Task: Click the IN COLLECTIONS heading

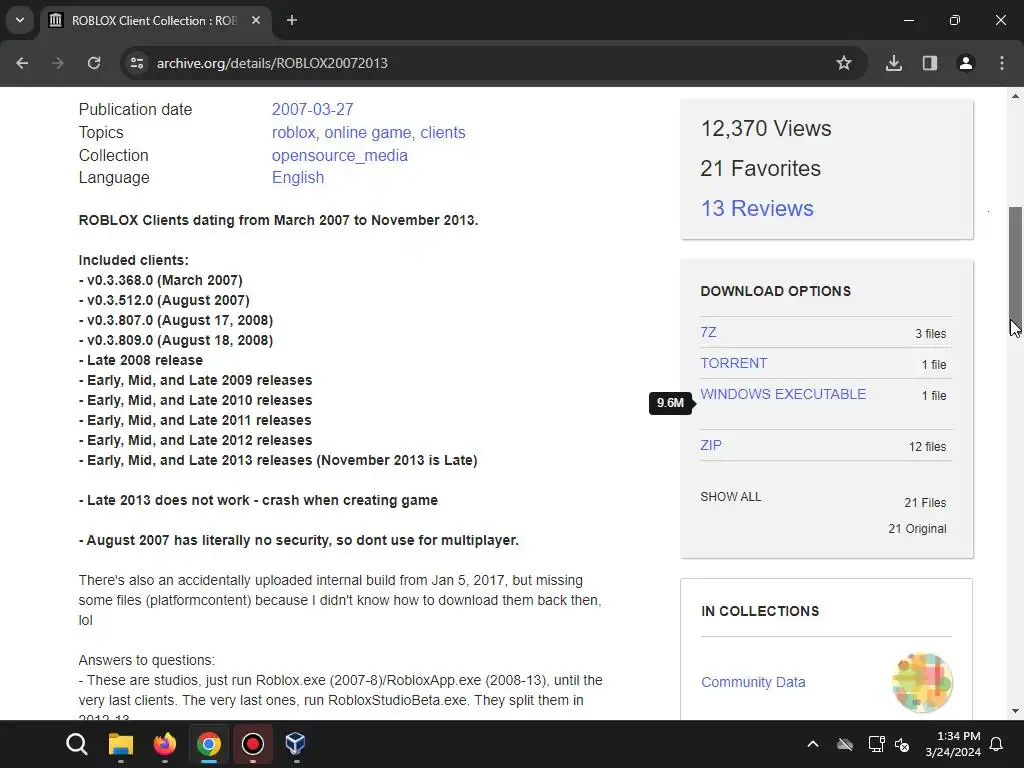Action: point(760,611)
